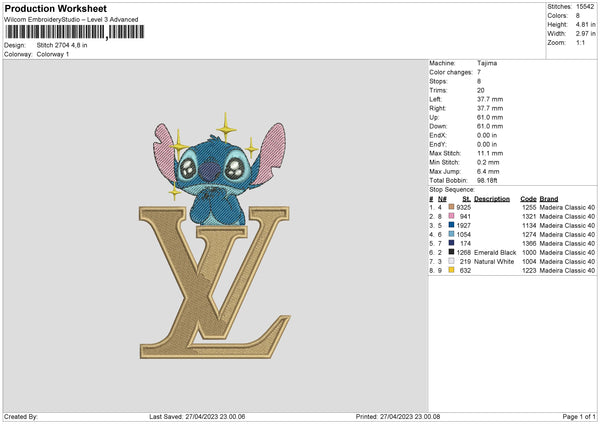Screen dimensions: 600x424
Task: Click the Production Worksheet title
Action: click(55, 8)
